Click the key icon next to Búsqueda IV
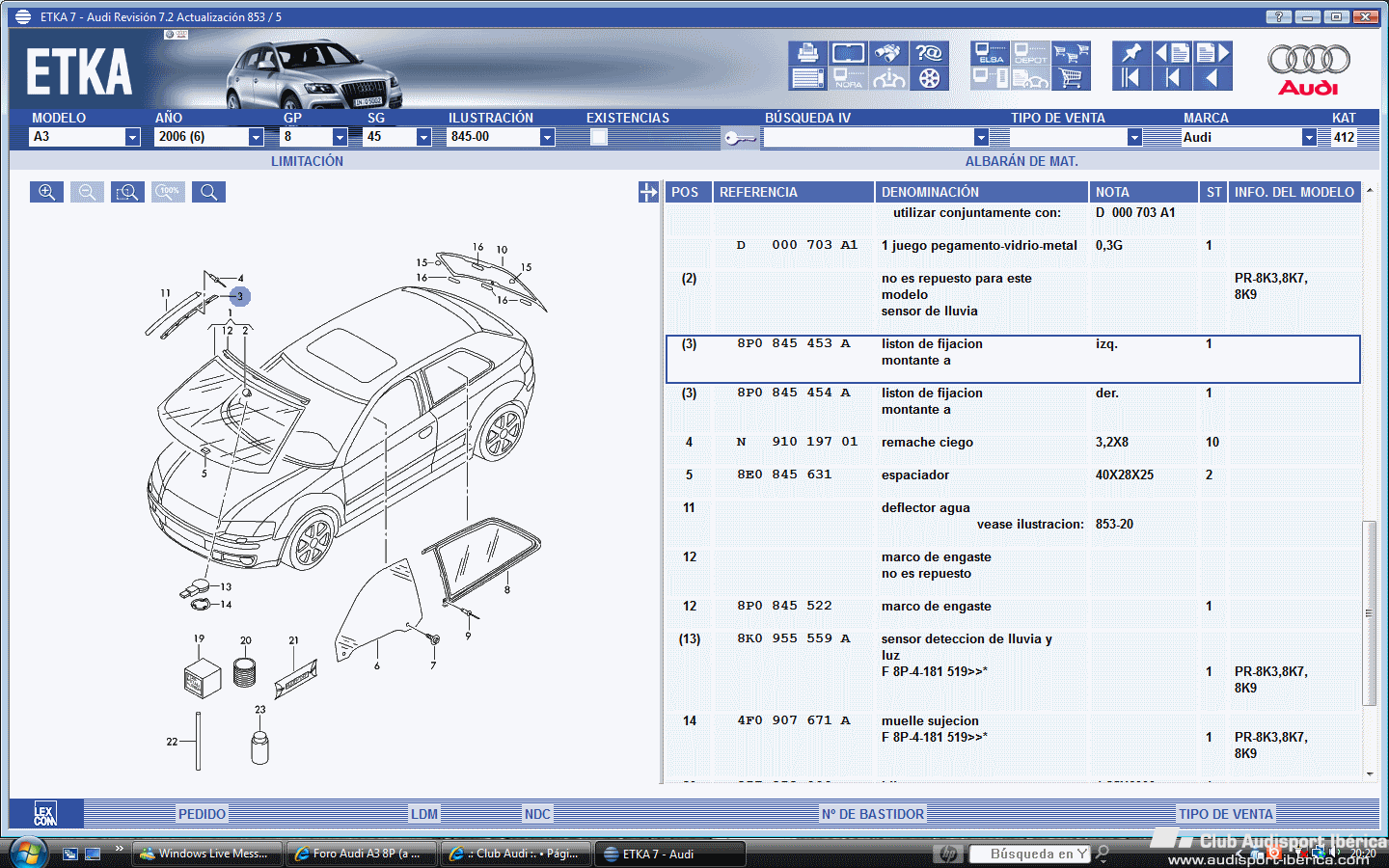 pyautogui.click(x=740, y=138)
